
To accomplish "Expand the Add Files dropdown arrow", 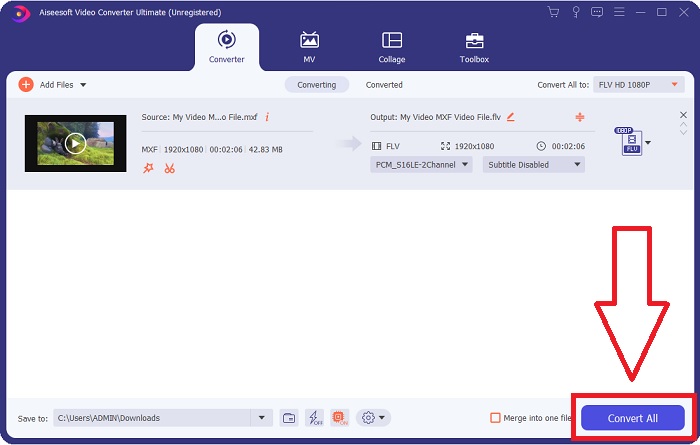I will pyautogui.click(x=83, y=85).
